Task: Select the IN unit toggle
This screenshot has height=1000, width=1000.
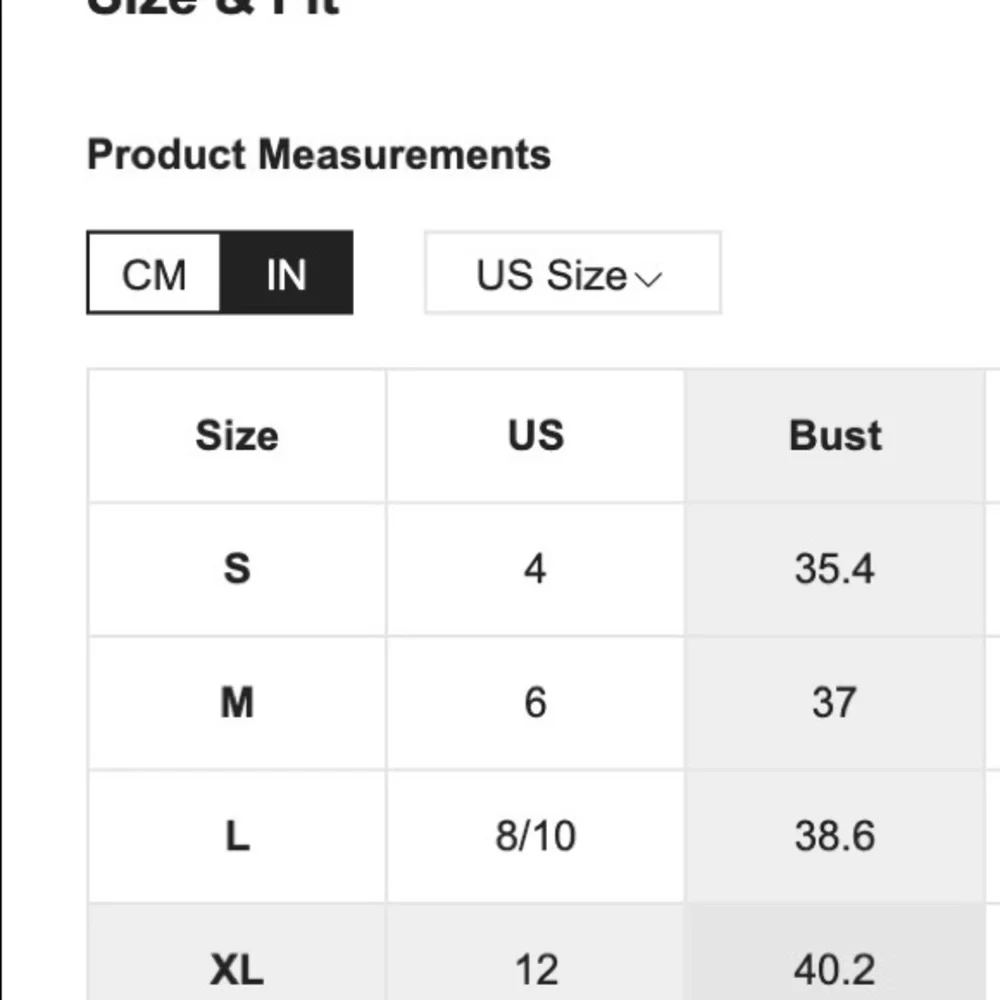Action: pos(286,274)
